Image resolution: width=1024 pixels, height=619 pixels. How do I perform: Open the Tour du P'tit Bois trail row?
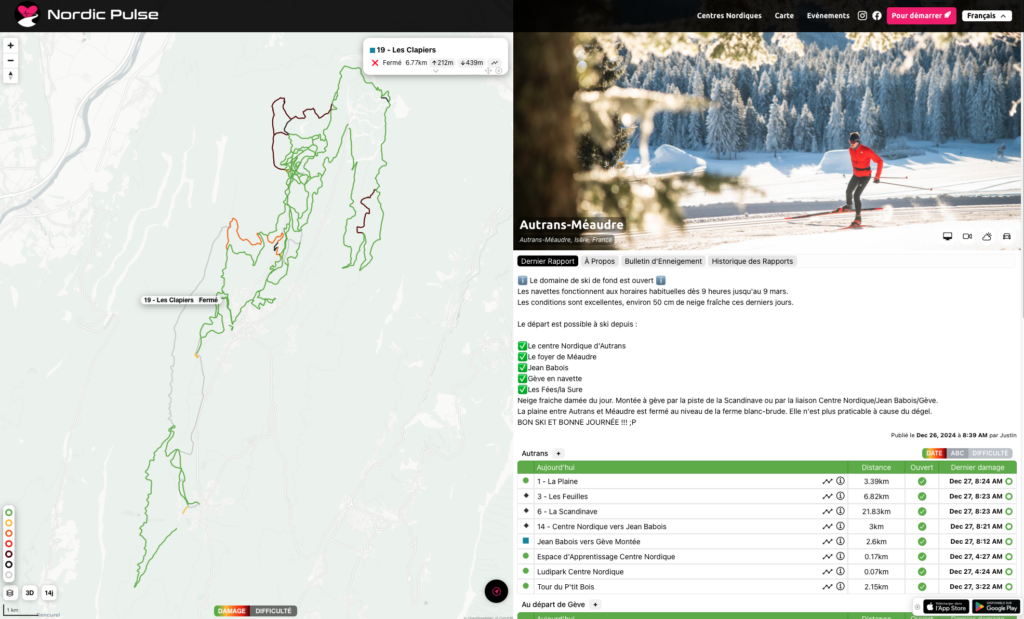click(x=767, y=586)
